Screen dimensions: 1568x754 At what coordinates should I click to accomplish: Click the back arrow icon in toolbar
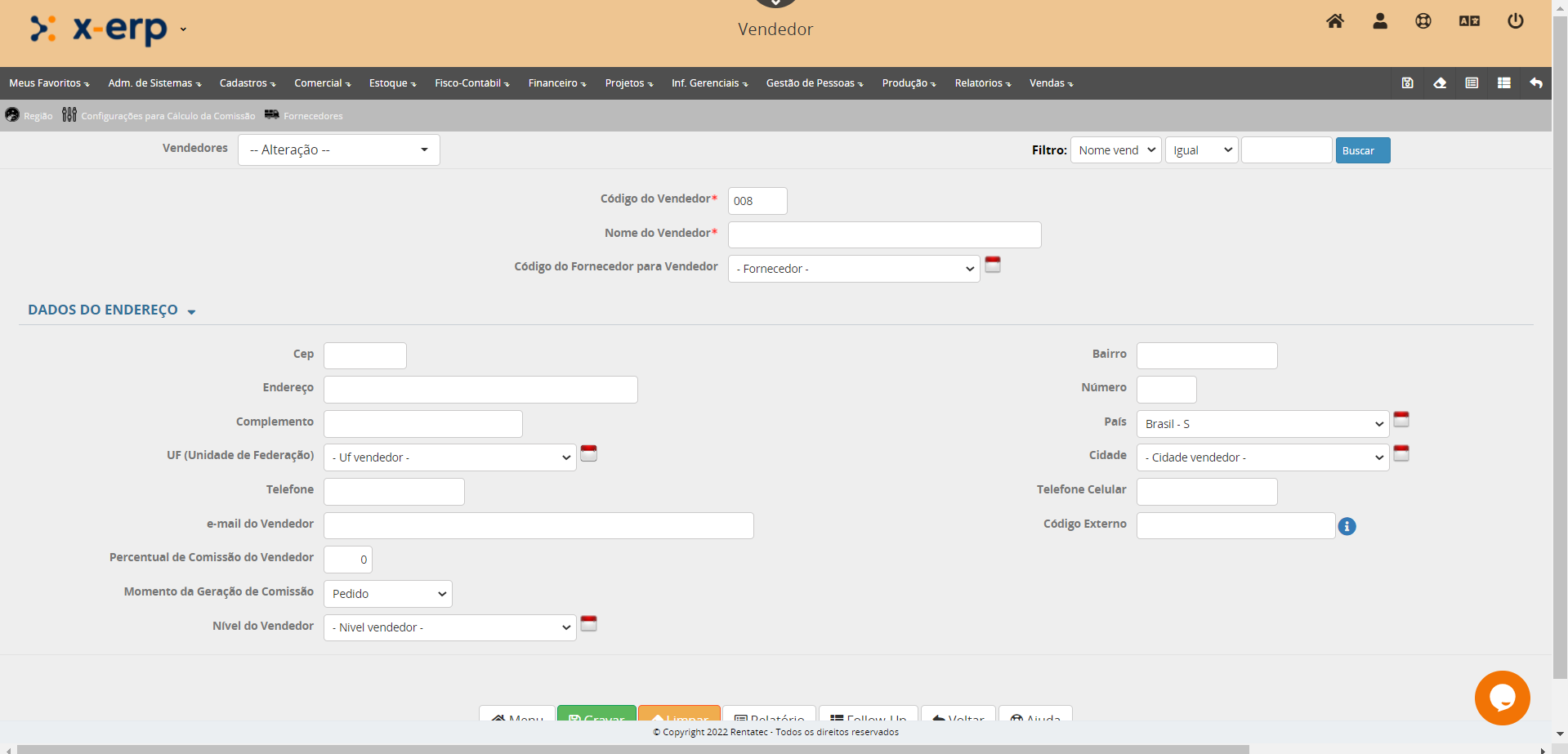(1535, 83)
